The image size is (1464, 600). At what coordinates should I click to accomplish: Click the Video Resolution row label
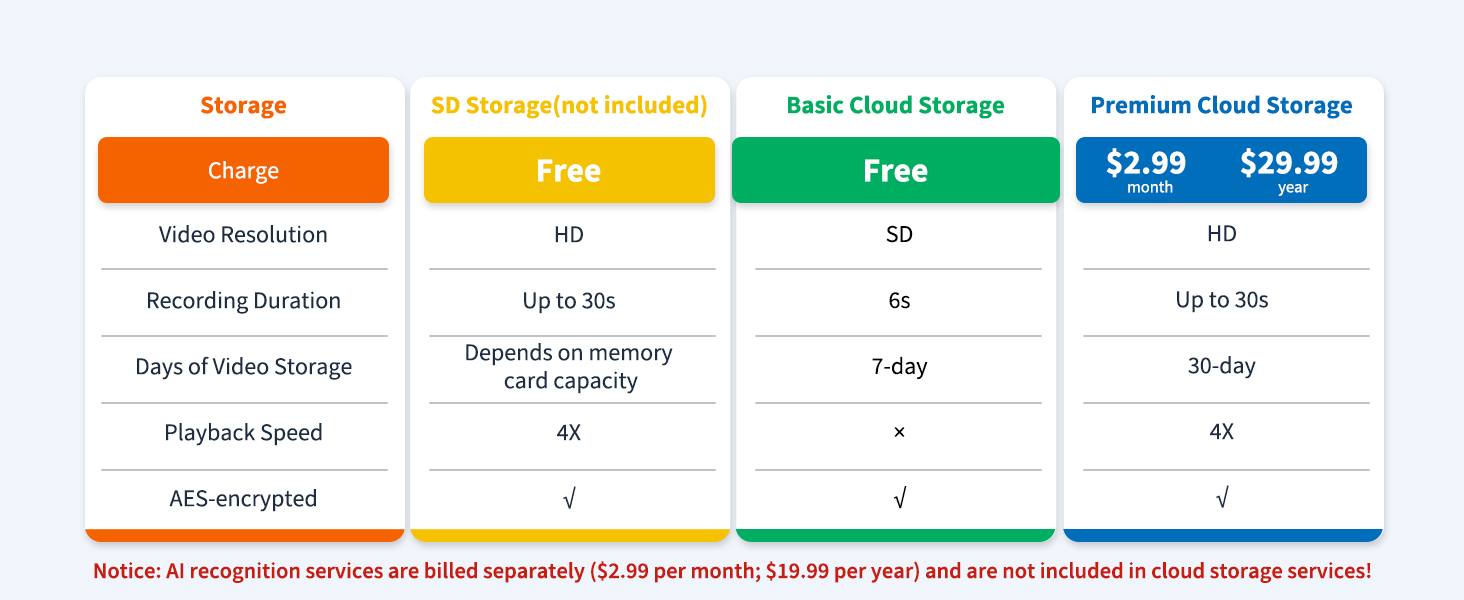tap(243, 234)
